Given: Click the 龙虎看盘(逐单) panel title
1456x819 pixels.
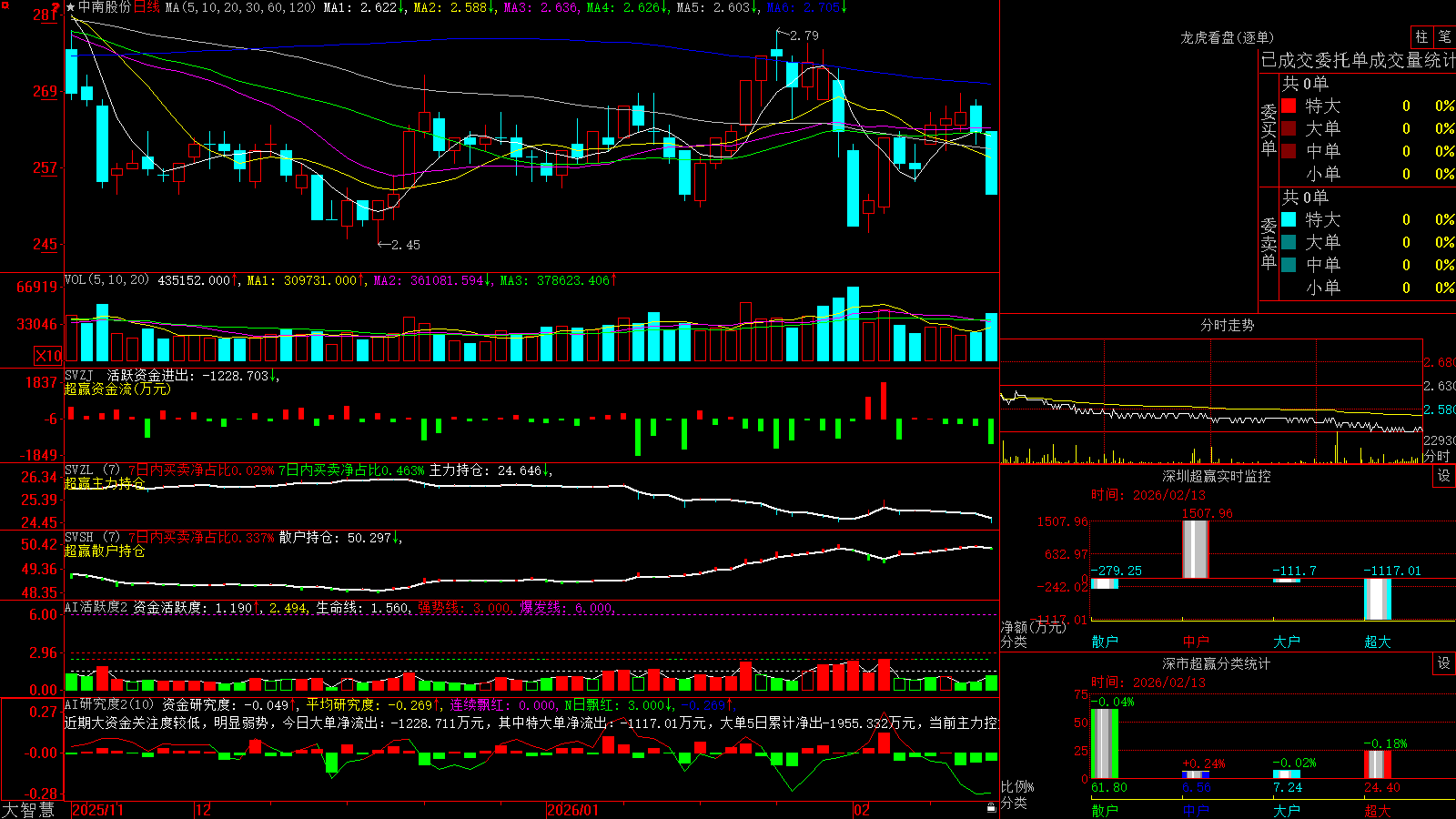Looking at the screenshot, I should pyautogui.click(x=1227, y=37).
